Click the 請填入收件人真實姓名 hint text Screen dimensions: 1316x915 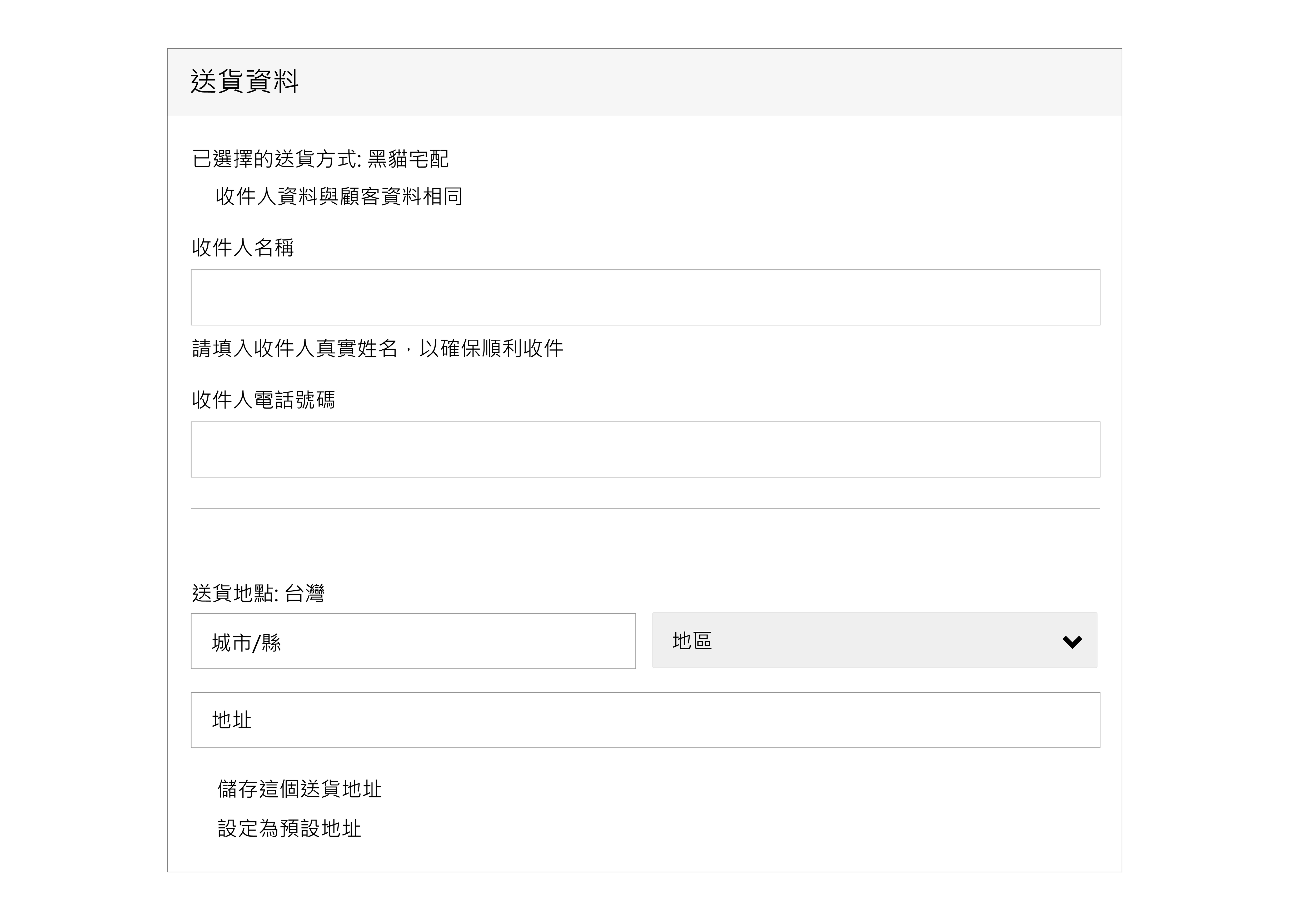click(377, 348)
